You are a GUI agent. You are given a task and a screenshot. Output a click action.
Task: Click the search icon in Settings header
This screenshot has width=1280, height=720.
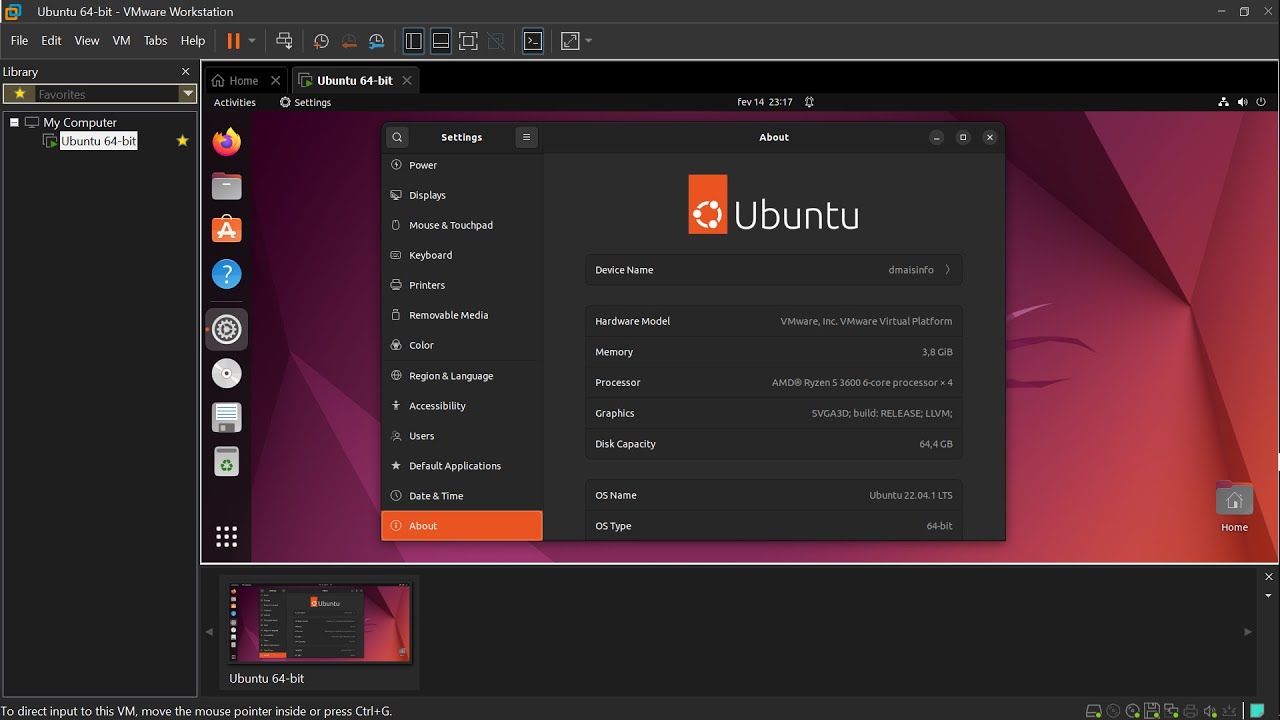pos(397,137)
